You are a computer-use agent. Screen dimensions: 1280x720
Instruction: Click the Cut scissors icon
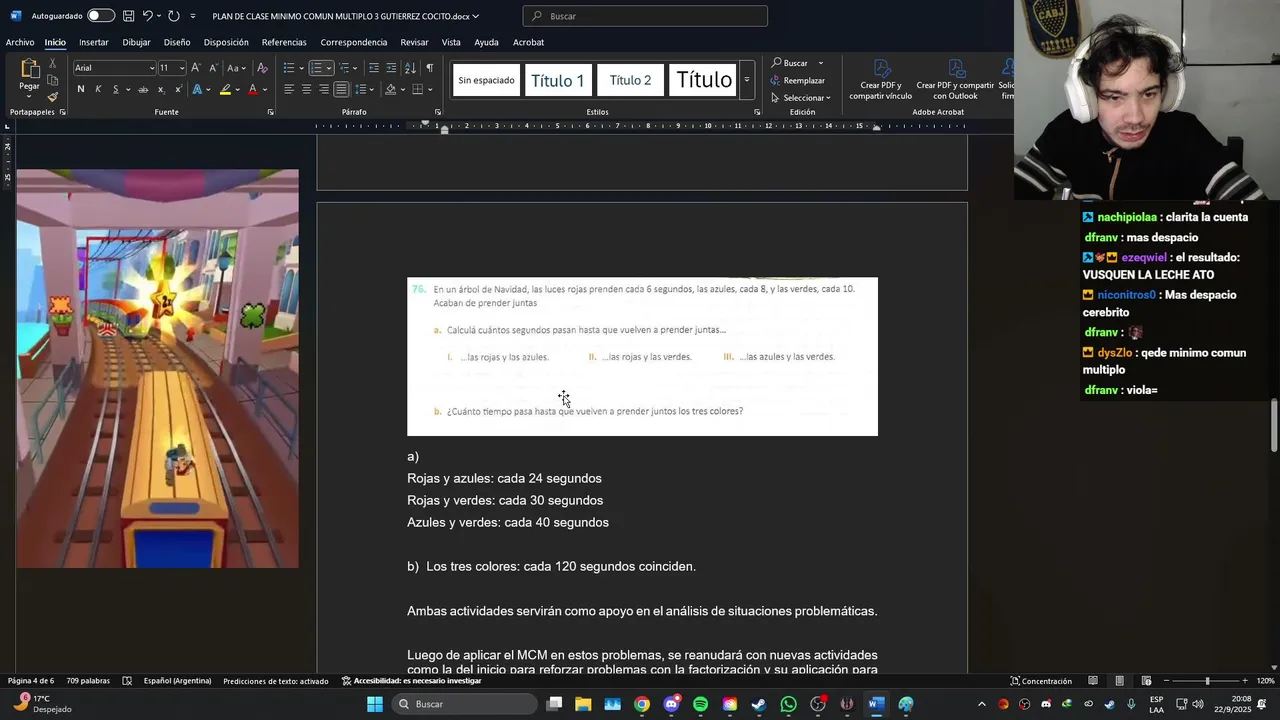click(x=53, y=65)
